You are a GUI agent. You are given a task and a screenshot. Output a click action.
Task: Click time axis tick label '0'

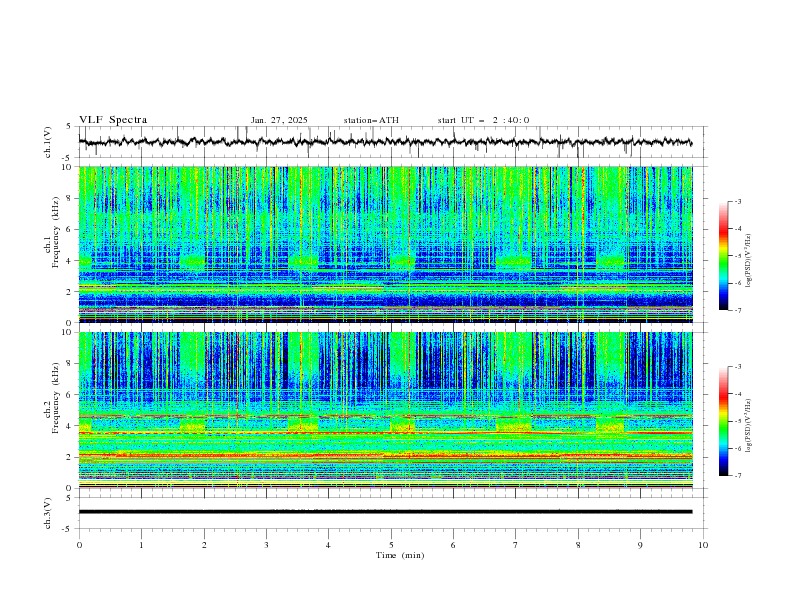79,545
